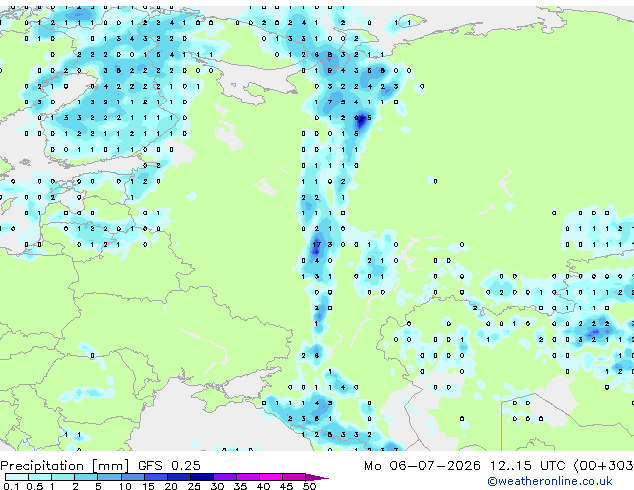Image resolution: width=634 pixels, height=490 pixels.
Task: Click the legend label '10'
Action: pyautogui.click(x=125, y=486)
